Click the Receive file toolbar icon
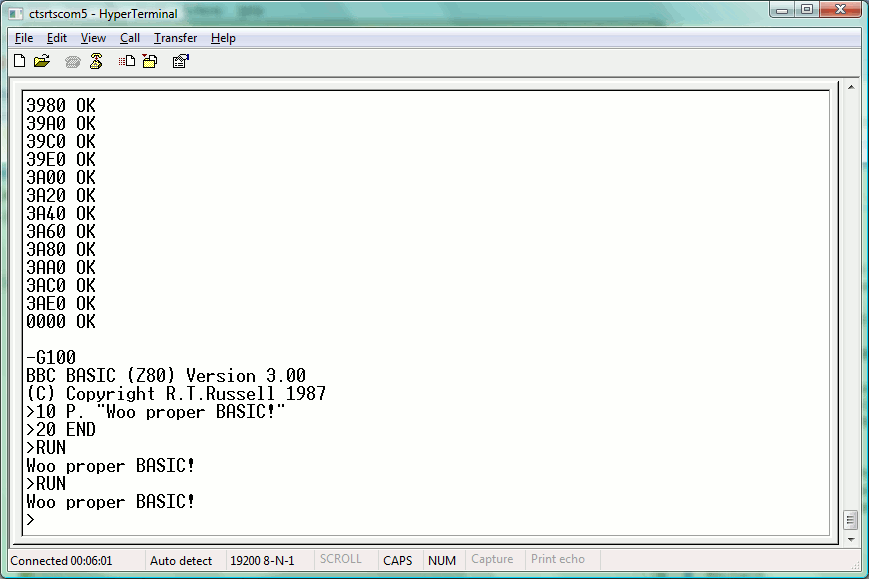This screenshot has width=869, height=579. coord(150,61)
